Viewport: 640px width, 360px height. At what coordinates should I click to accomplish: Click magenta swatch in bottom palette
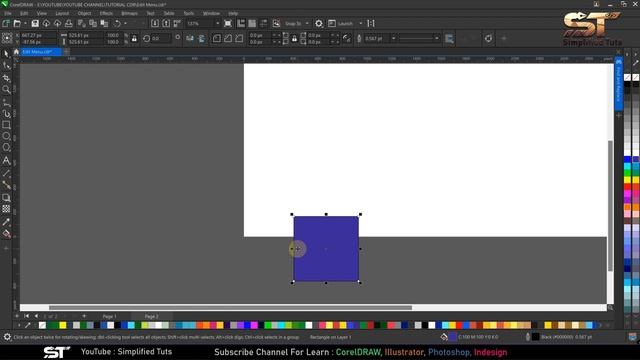tap(254, 325)
